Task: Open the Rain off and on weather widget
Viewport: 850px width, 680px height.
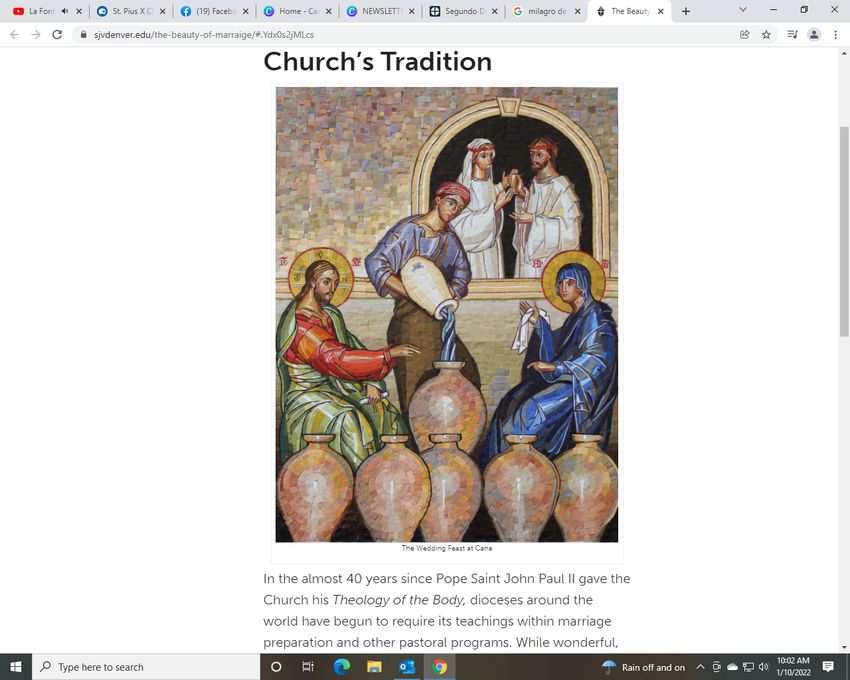Action: (643, 667)
